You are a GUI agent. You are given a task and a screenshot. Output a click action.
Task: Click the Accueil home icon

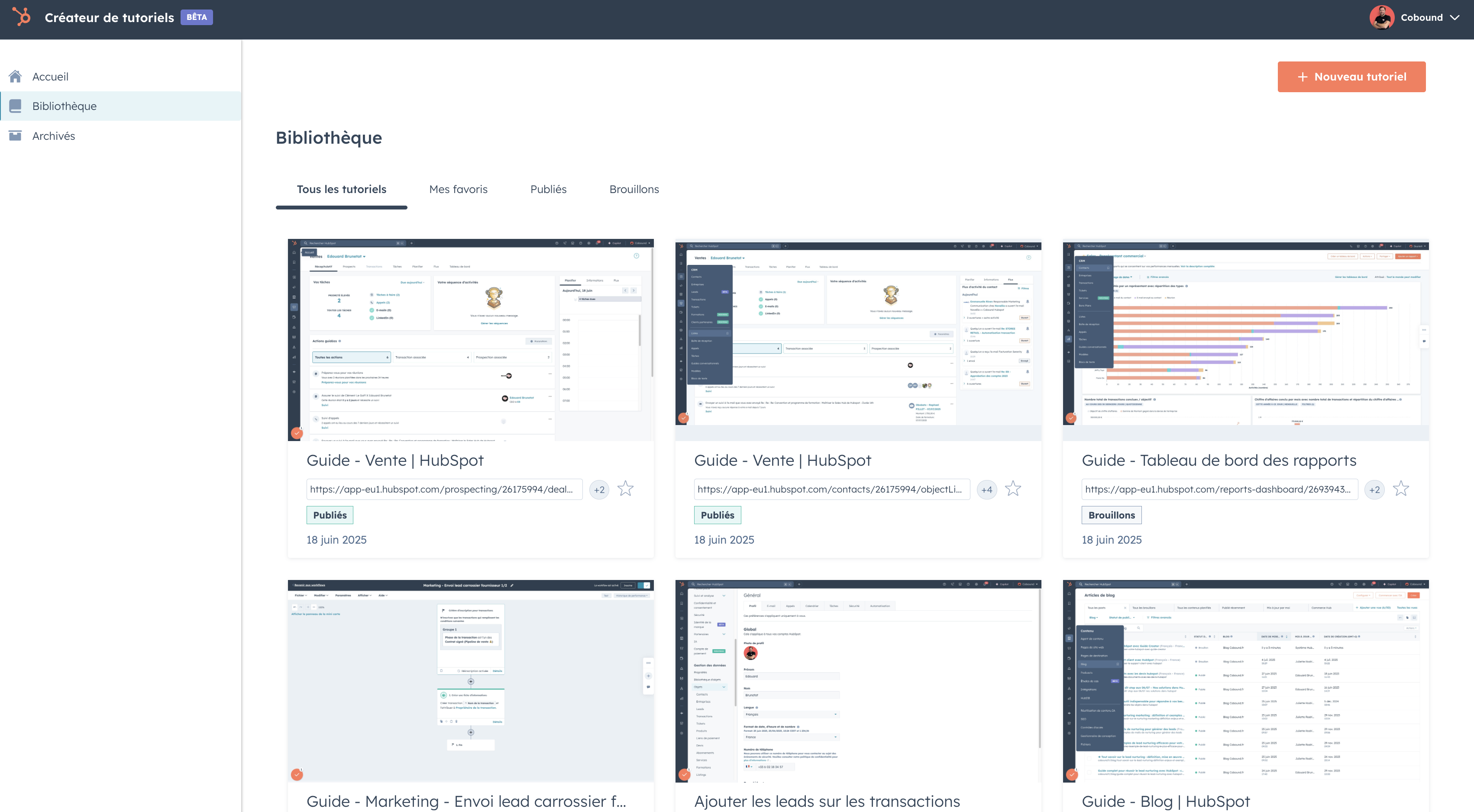(x=16, y=76)
